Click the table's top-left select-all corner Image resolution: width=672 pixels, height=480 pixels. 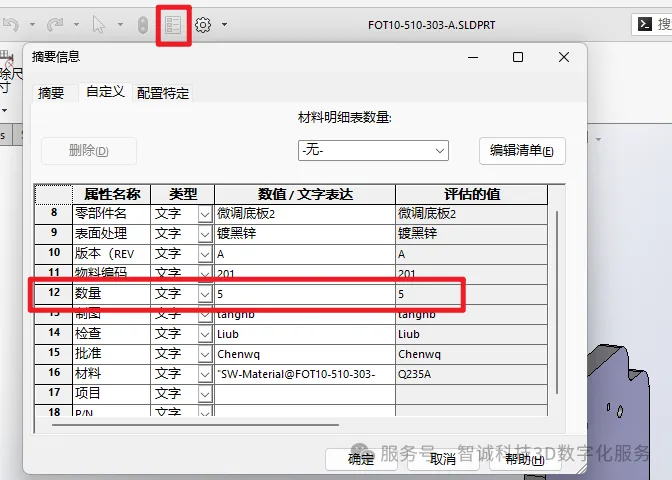pyautogui.click(x=54, y=195)
